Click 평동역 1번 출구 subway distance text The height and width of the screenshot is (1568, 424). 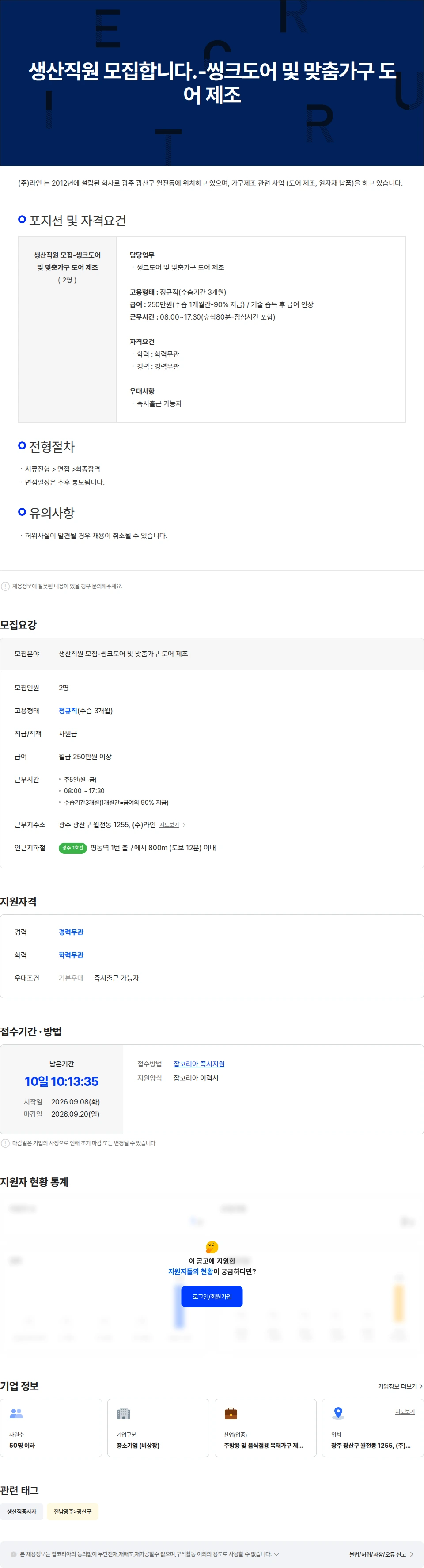pyautogui.click(x=153, y=848)
